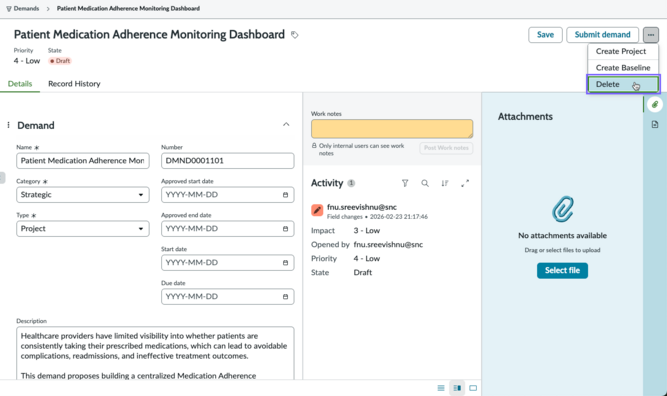667x396 pixels.
Task: Click the Submit demand button
Action: tap(602, 35)
